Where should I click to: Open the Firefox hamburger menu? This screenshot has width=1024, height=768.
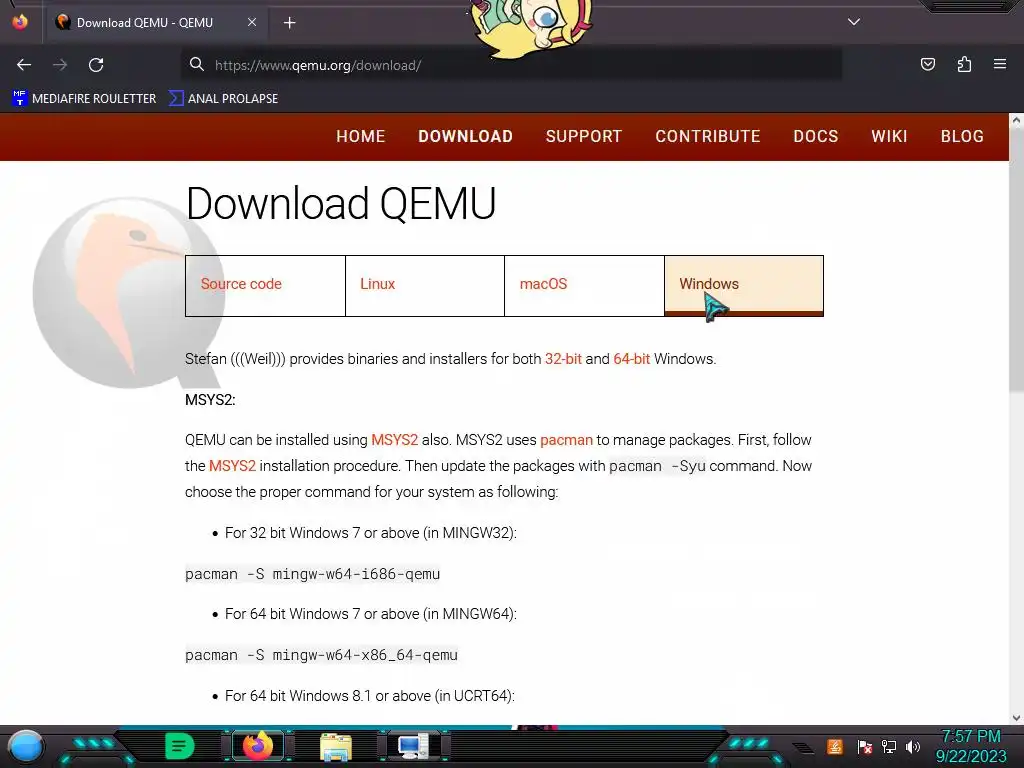tap(1000, 64)
